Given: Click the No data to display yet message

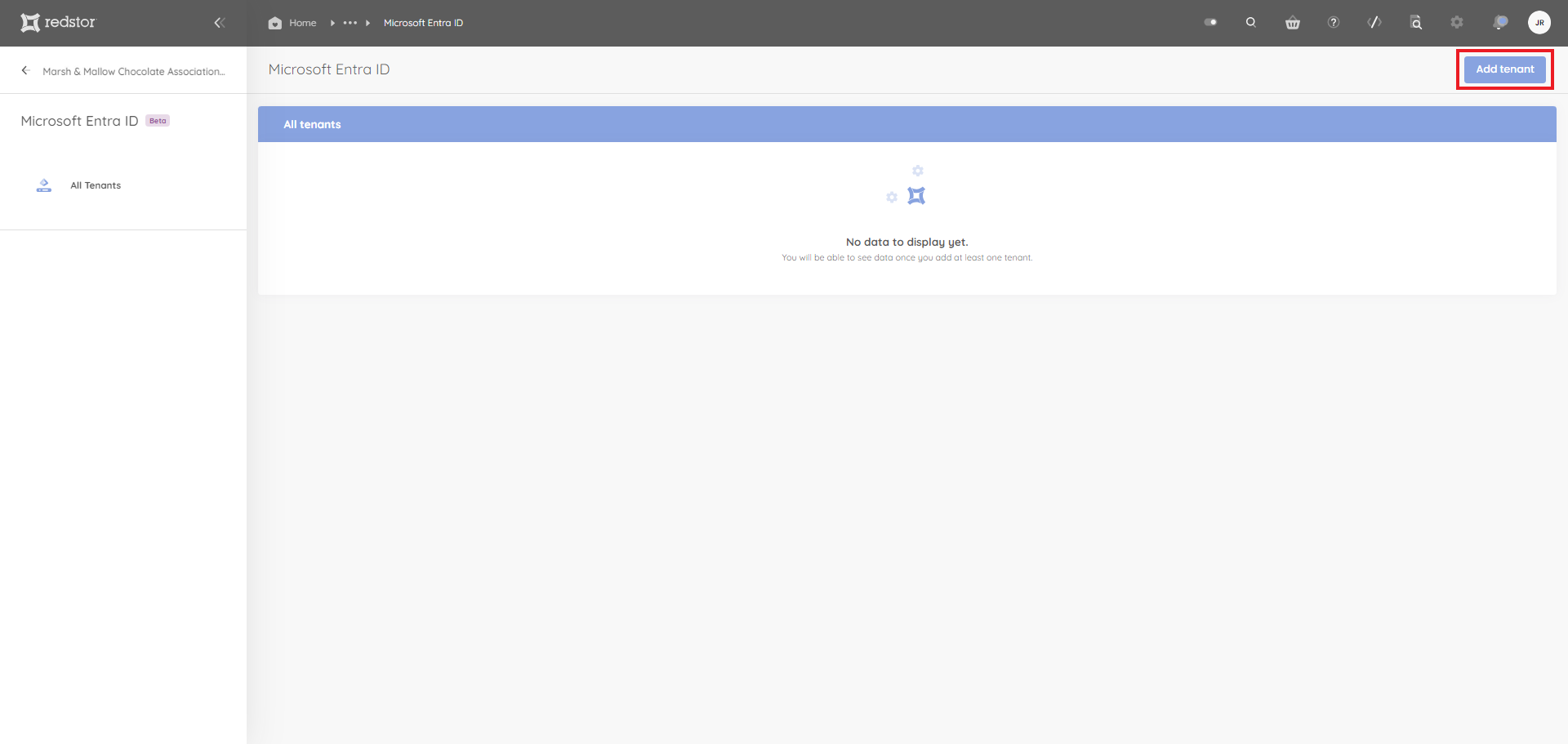Looking at the screenshot, I should [x=906, y=242].
